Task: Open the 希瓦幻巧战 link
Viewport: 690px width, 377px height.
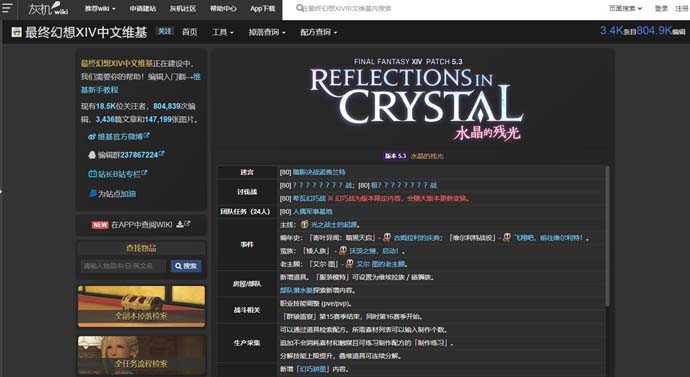Action: tap(309, 198)
